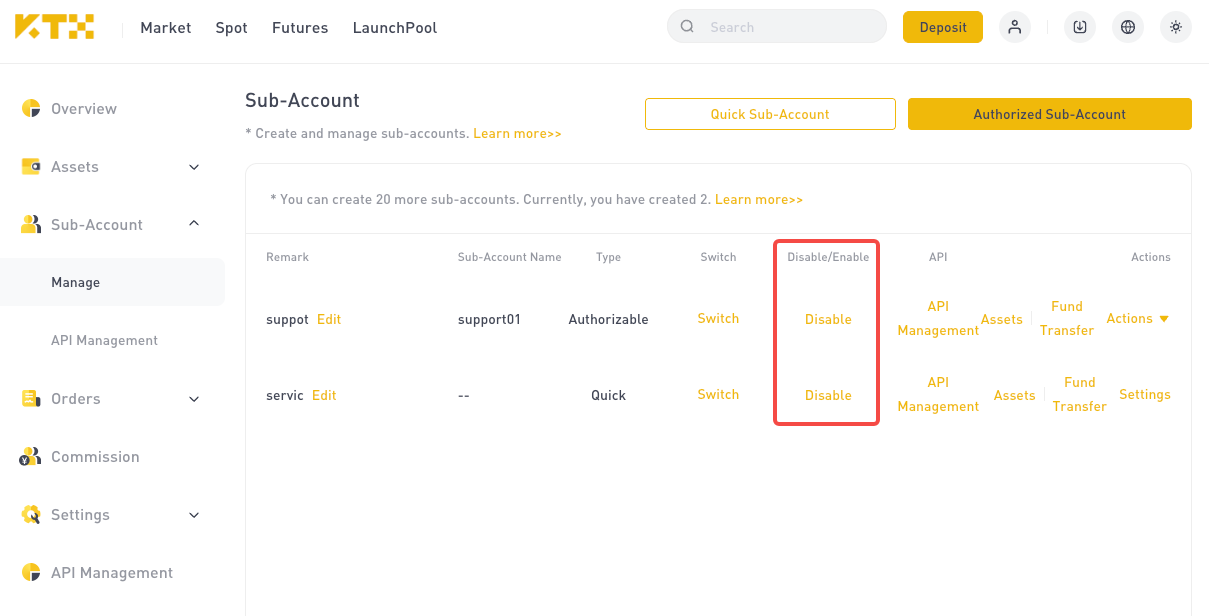Screen dimensions: 1209x616
Task: Click the Orders sidebar icon
Action: (31, 398)
